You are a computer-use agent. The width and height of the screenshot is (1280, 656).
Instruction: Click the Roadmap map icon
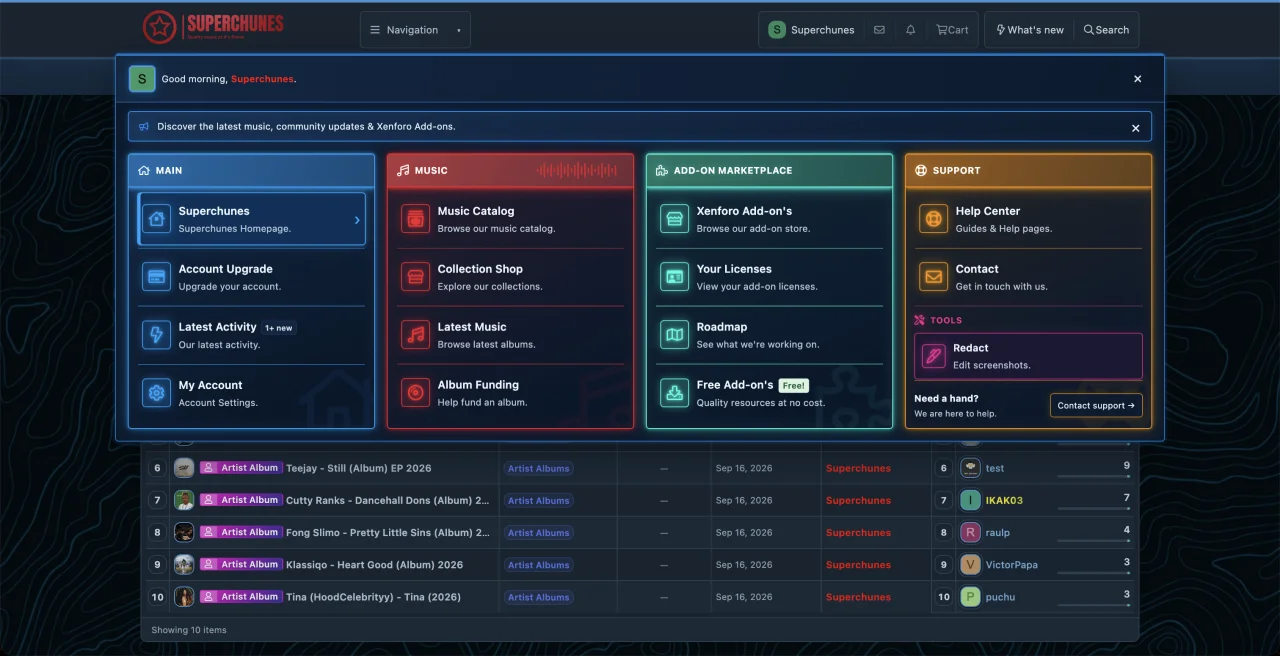(674, 335)
